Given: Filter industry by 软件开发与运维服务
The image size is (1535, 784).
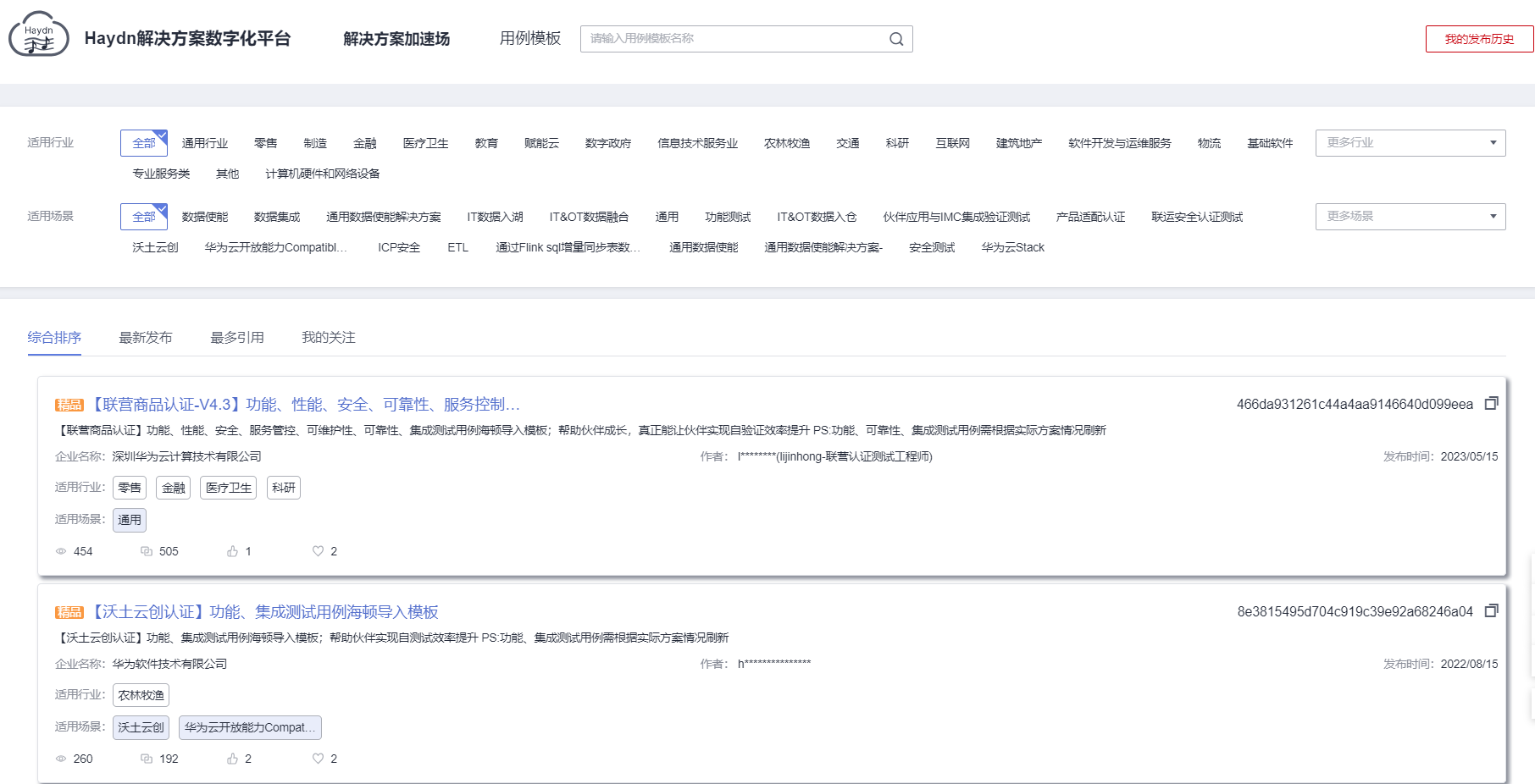Looking at the screenshot, I should coord(1120,143).
